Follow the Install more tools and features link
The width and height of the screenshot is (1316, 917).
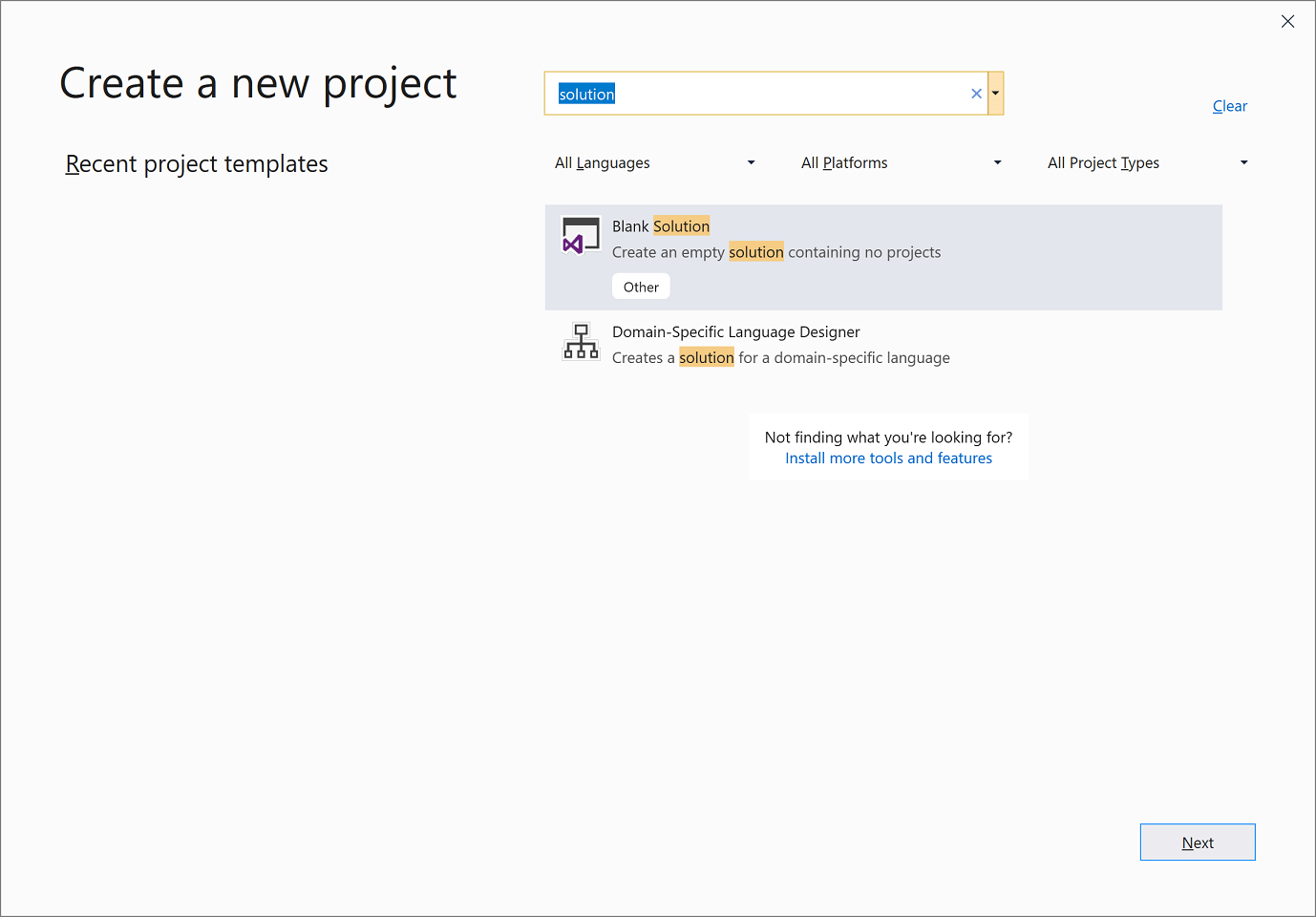(888, 458)
